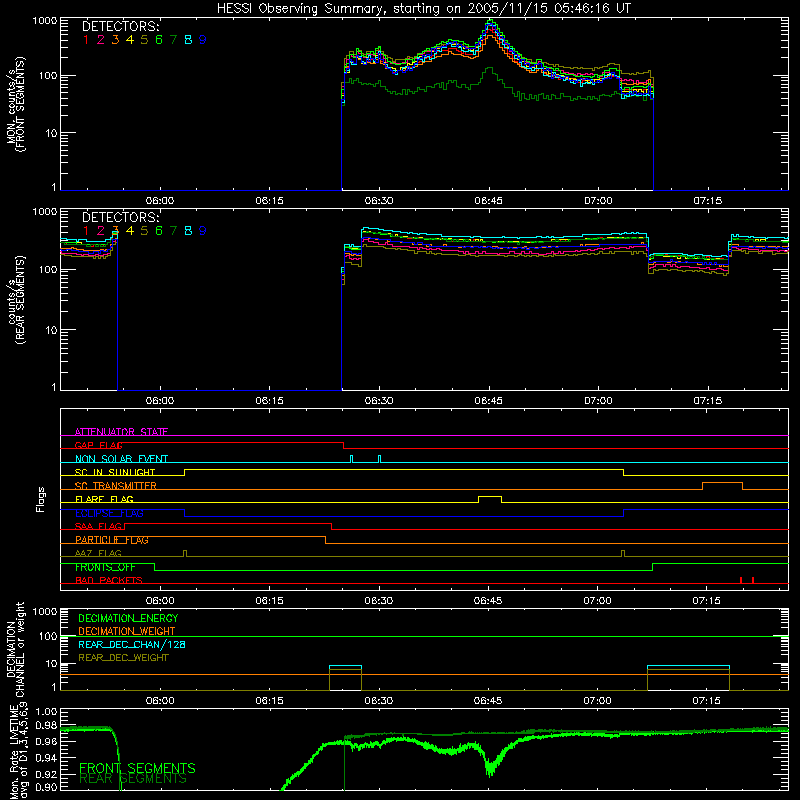800x800 pixels.
Task: Click the 07:15 time tick under the flags panel
Action: (x=707, y=601)
